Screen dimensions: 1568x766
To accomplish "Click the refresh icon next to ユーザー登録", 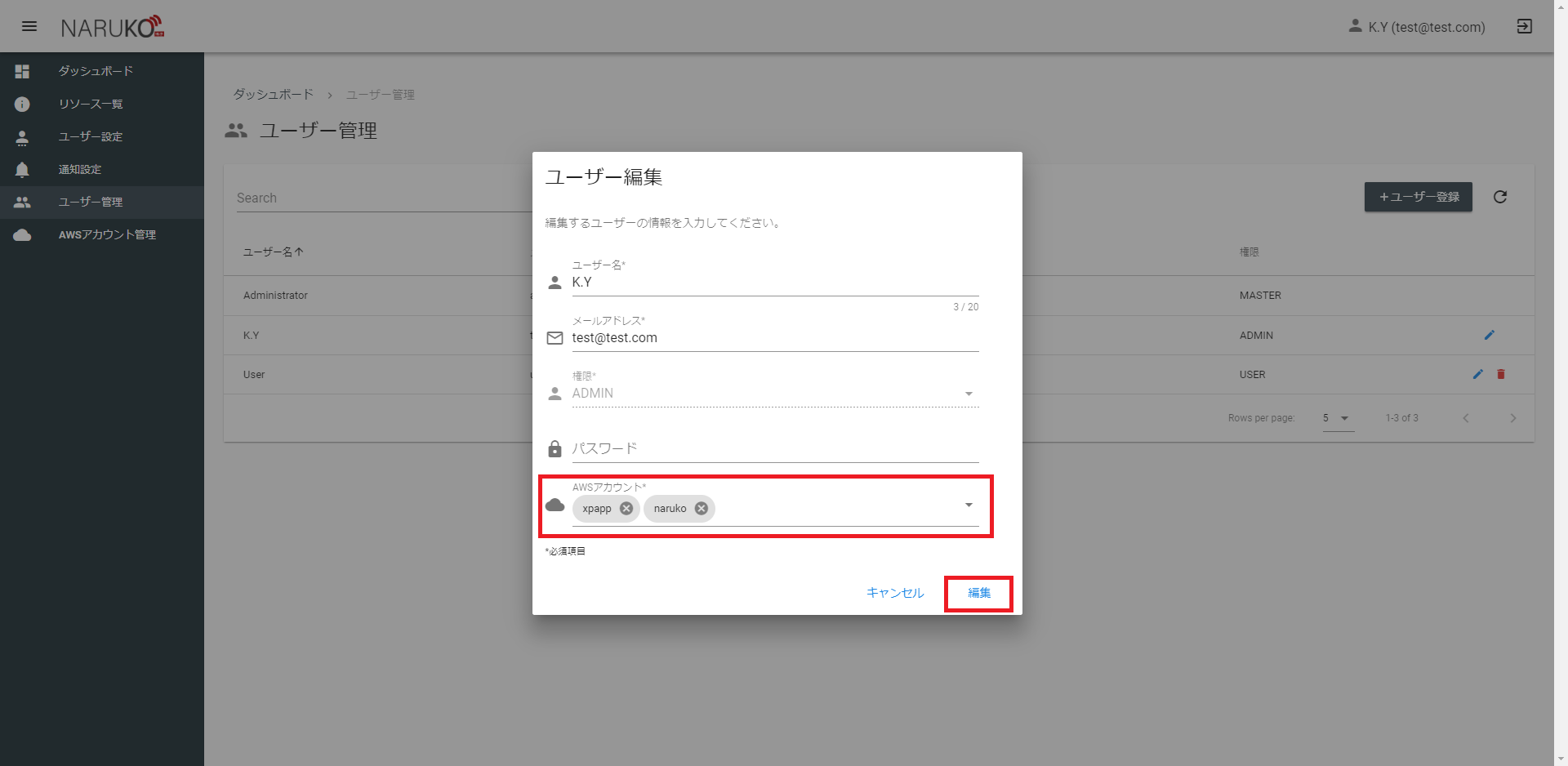I will (1500, 197).
